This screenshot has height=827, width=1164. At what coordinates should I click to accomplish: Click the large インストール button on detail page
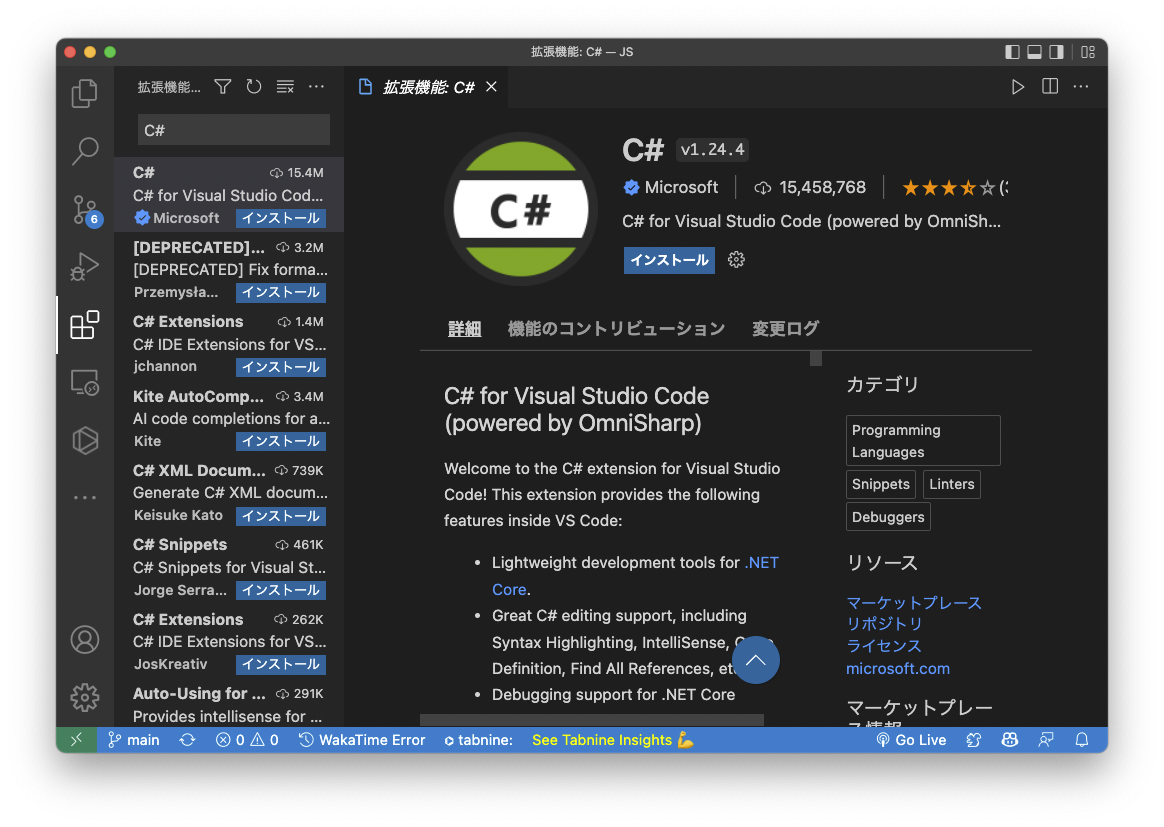click(669, 260)
